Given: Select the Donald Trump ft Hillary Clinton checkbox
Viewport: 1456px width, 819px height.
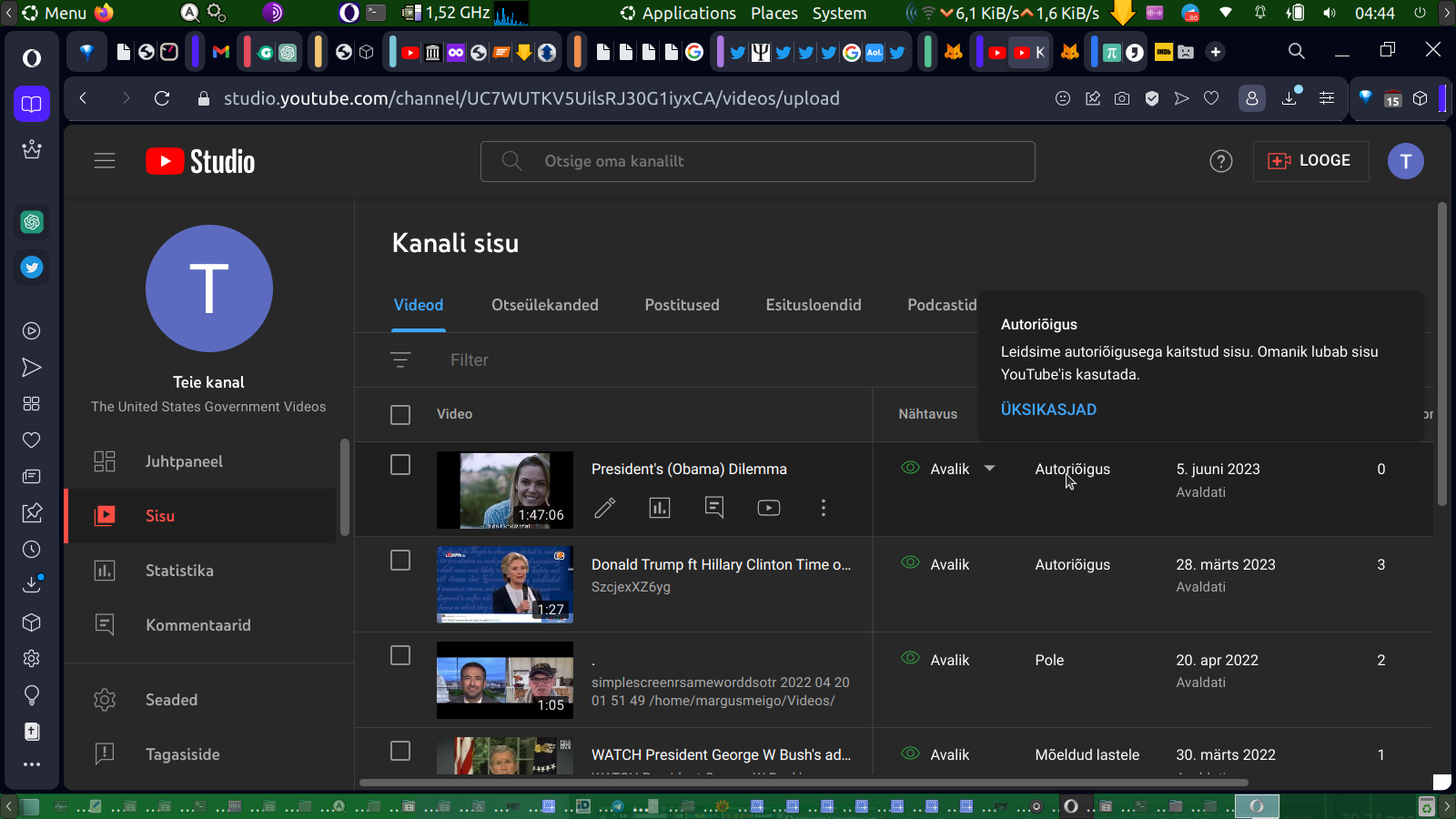Looking at the screenshot, I should pyautogui.click(x=400, y=561).
